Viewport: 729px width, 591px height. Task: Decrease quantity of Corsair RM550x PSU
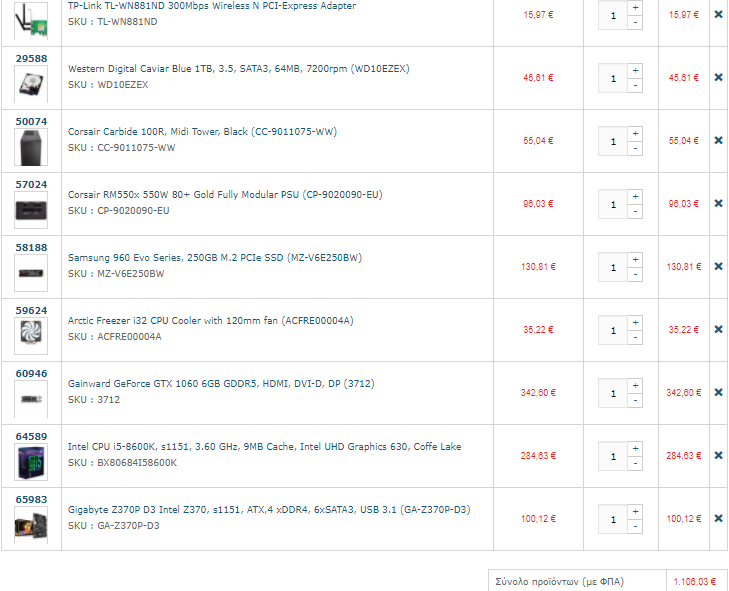[635, 212]
